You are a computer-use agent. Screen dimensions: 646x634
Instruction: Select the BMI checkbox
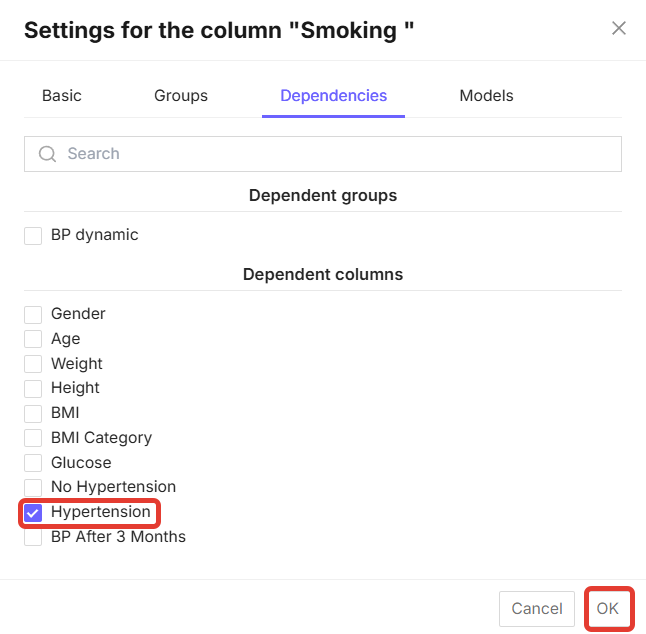(34, 413)
